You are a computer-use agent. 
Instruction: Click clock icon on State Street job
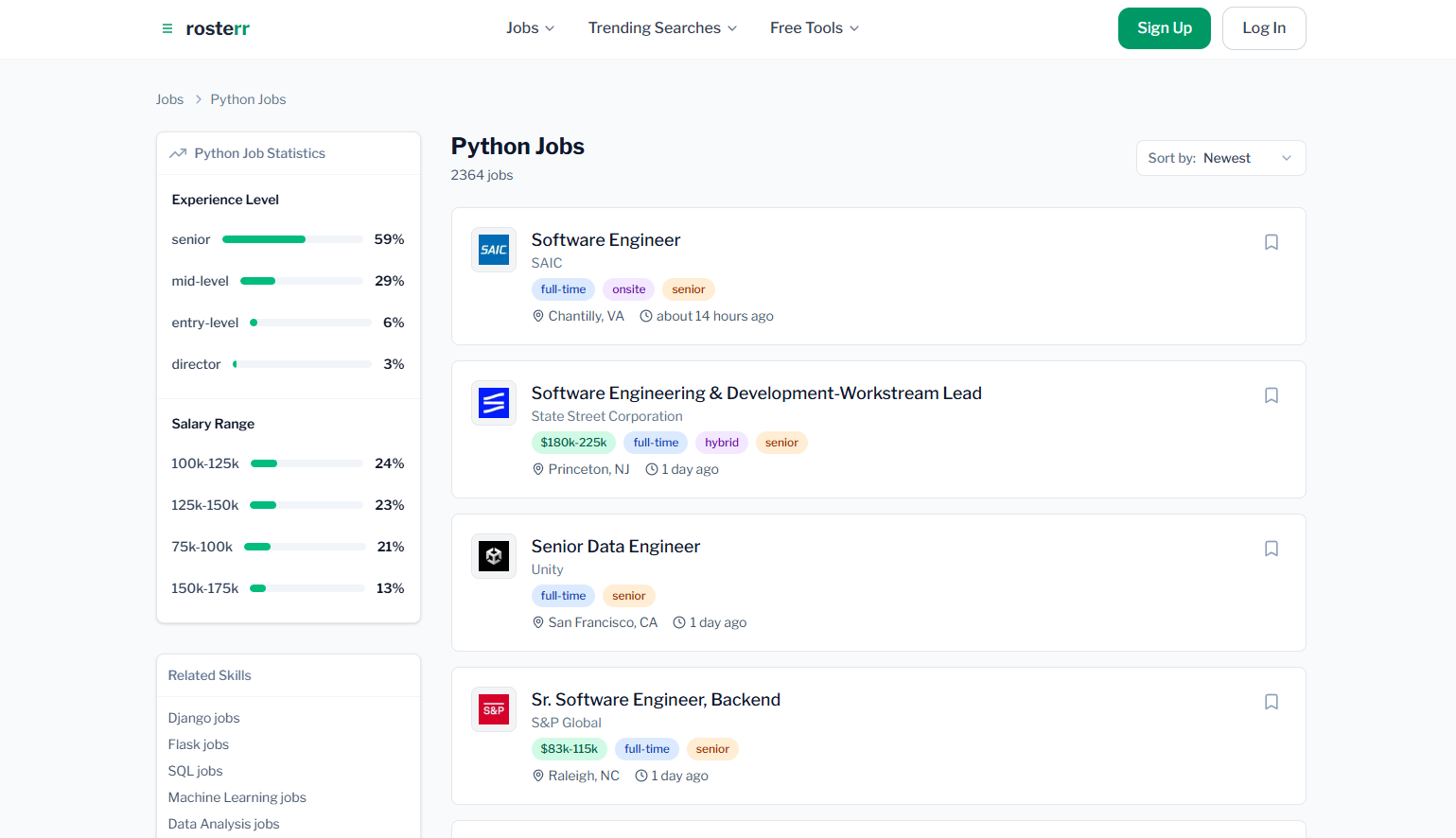pyautogui.click(x=651, y=469)
